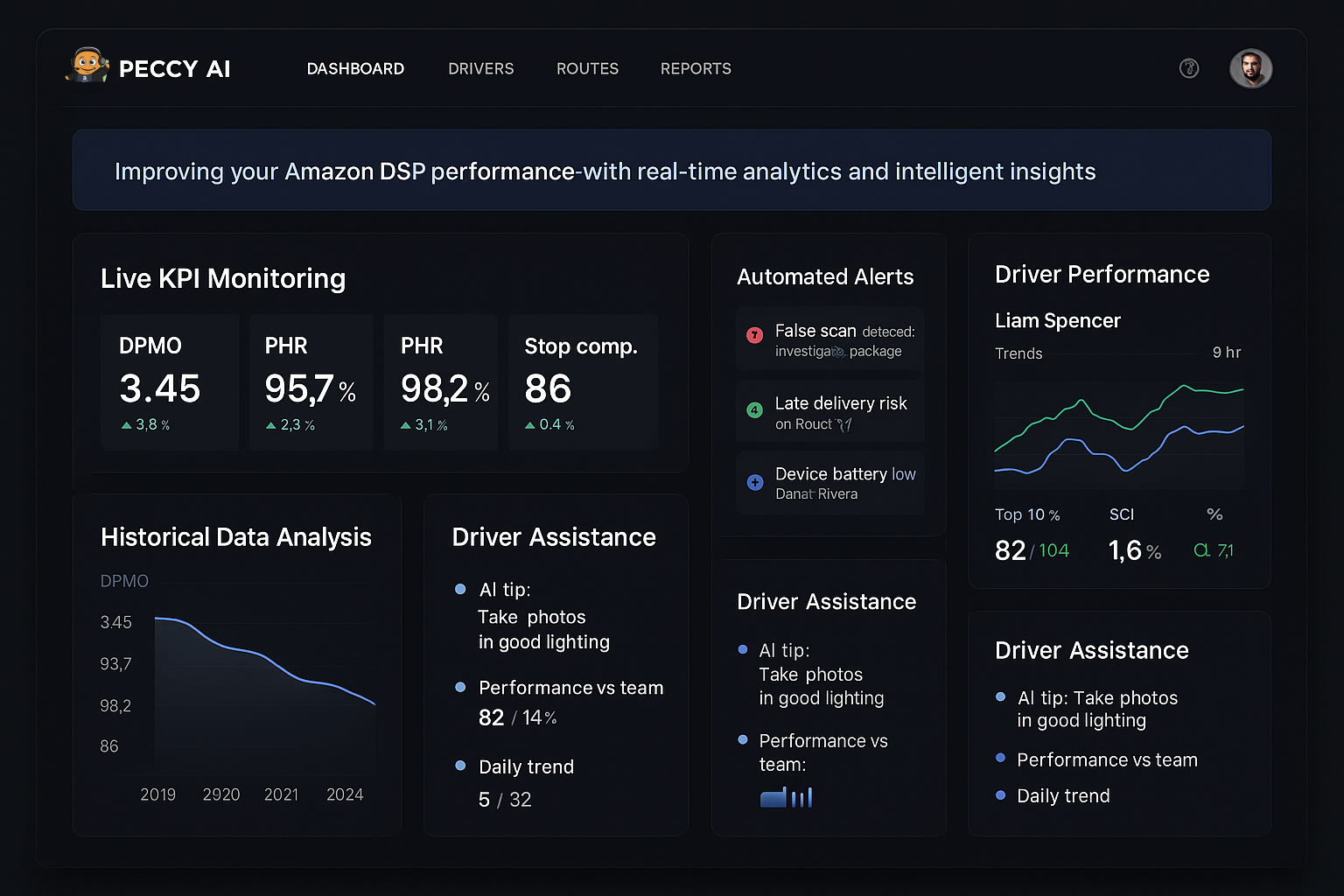Click the '2019' x-axis label
Image resolution: width=1344 pixels, height=896 pixels.
[157, 794]
